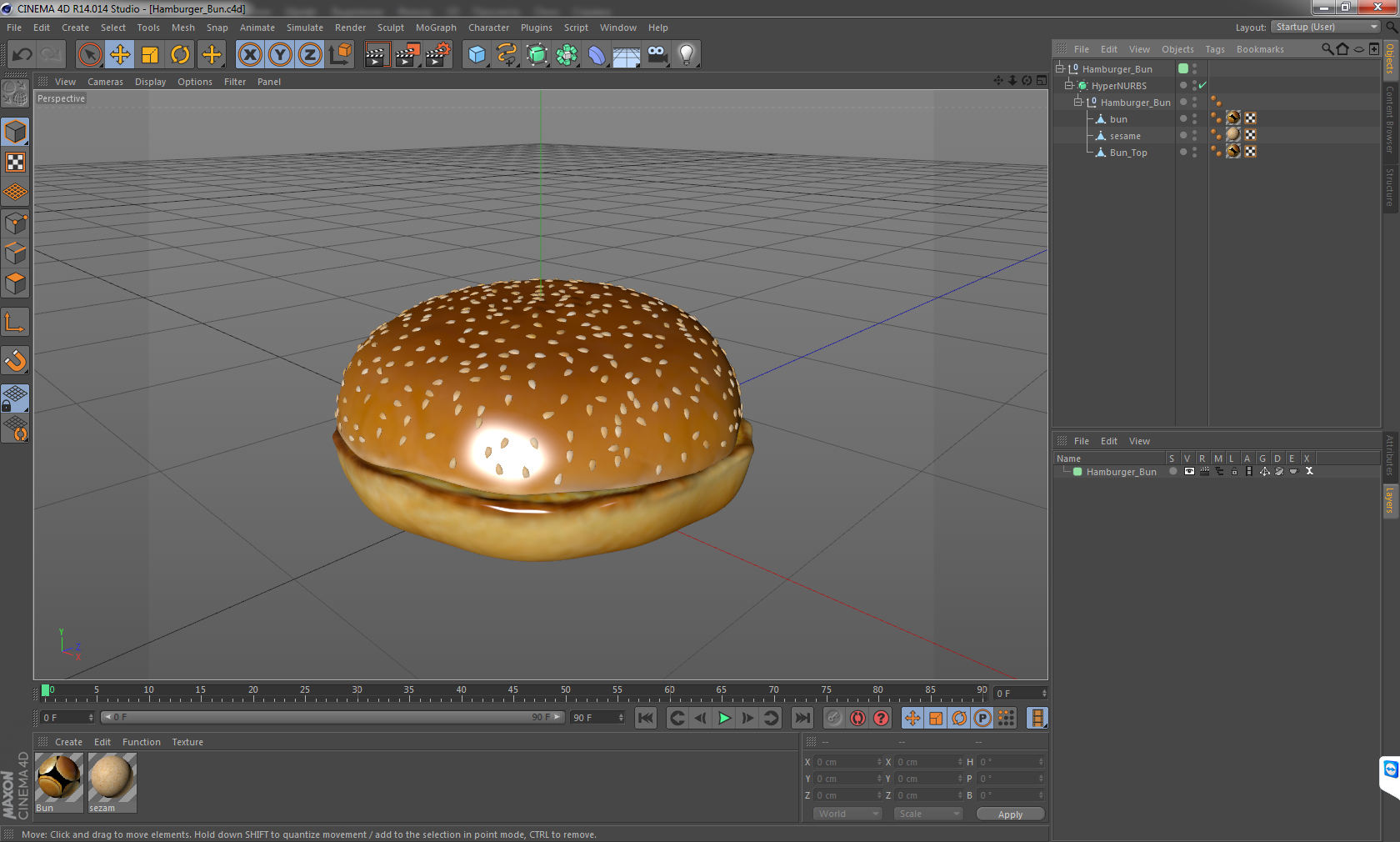Screen dimensions: 1400x842
Task: Click the Undo arrow icon
Action: 22,55
